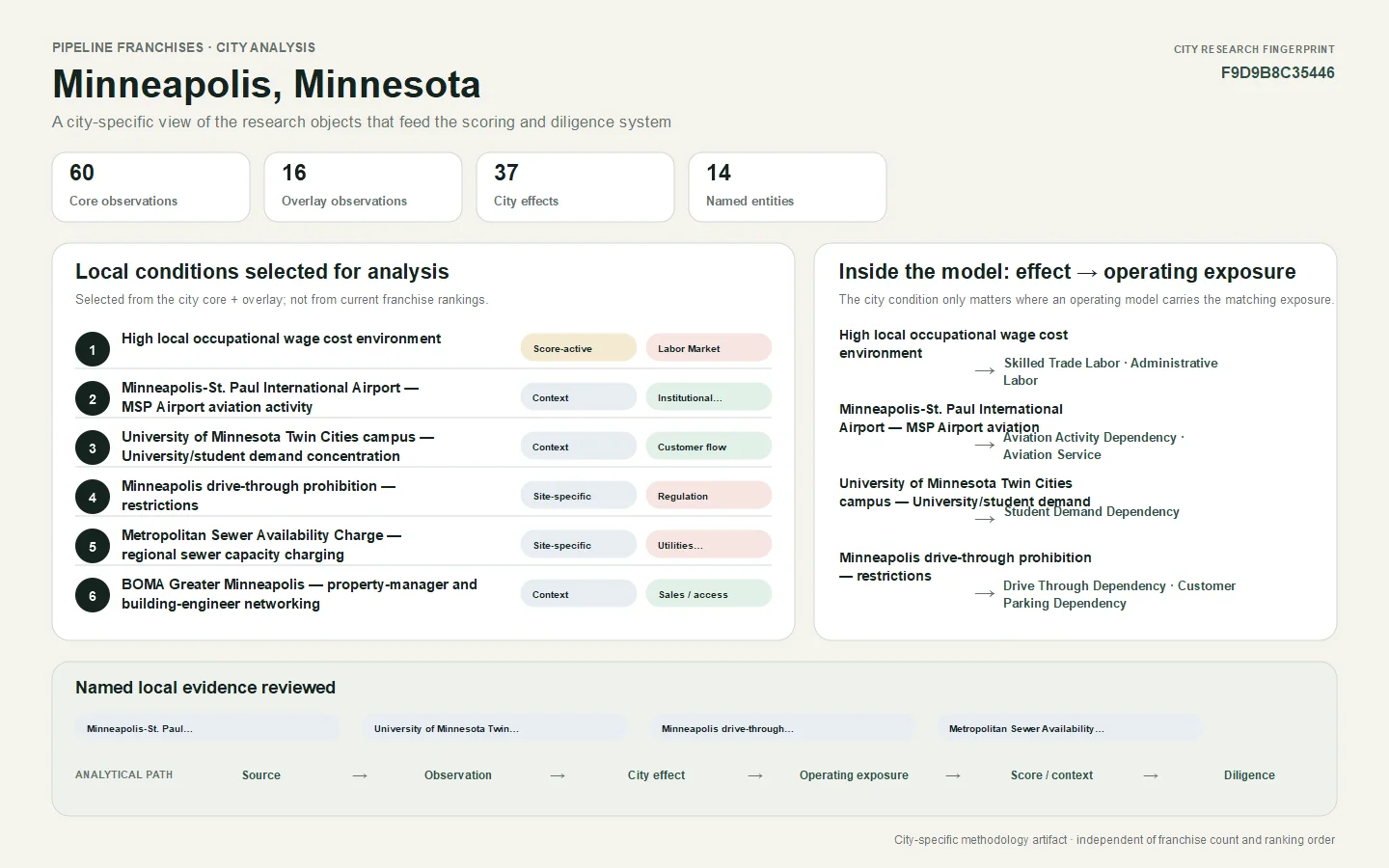The width and height of the screenshot is (1389, 868).
Task: Click the fingerprint code F9D9B8C35446
Action: pos(1278,73)
